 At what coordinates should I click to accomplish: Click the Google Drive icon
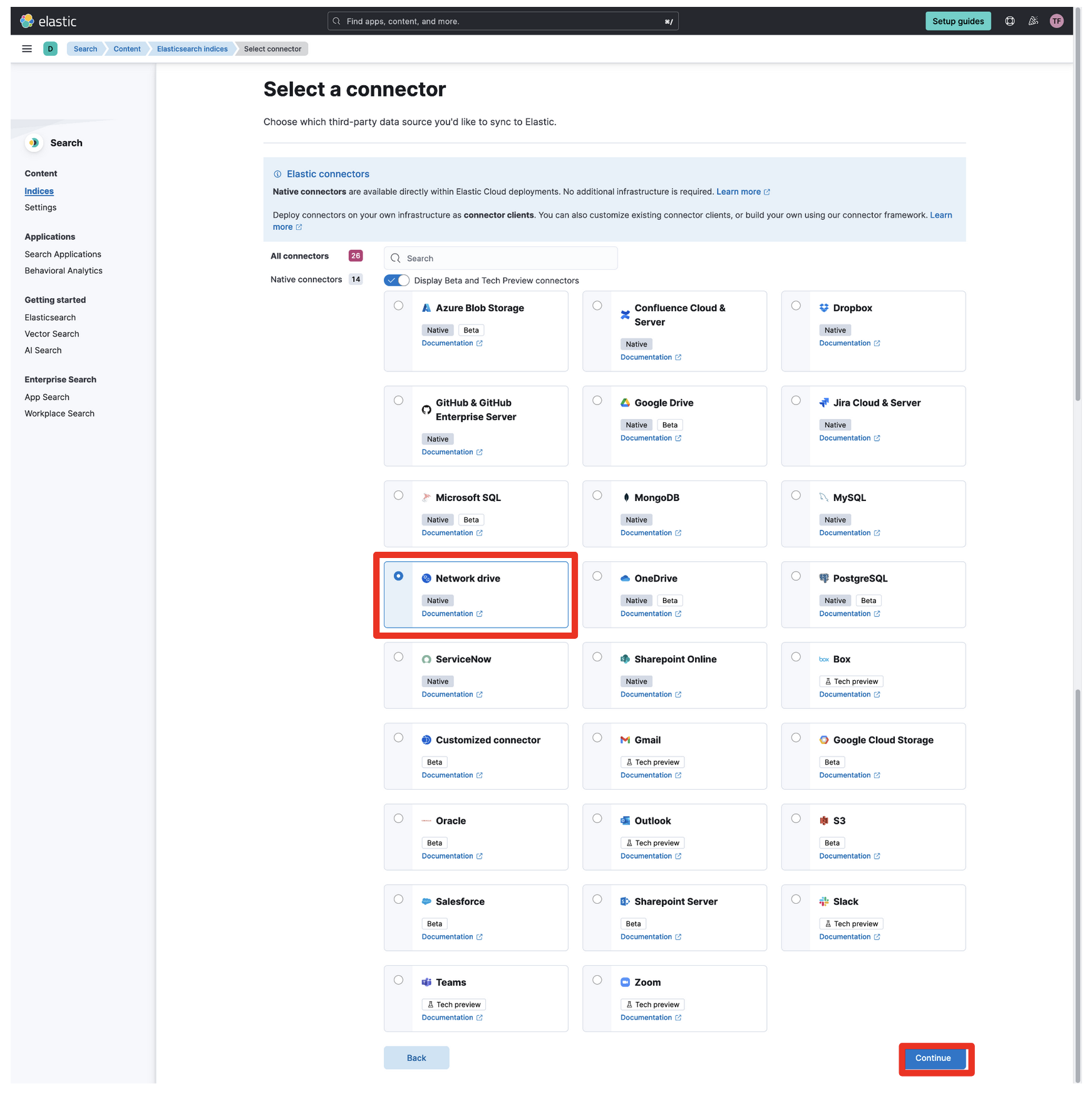pos(625,403)
